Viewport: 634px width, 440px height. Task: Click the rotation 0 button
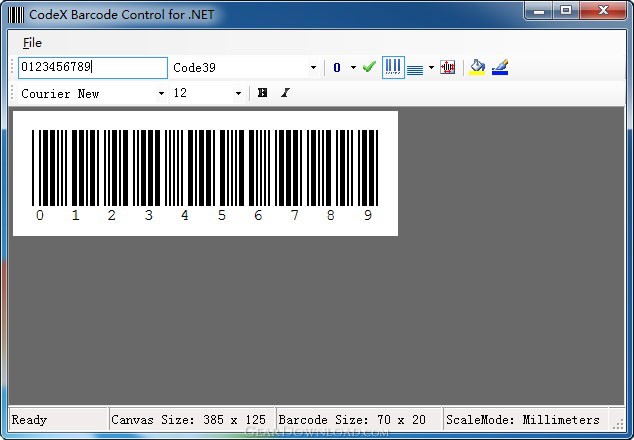(x=337, y=68)
